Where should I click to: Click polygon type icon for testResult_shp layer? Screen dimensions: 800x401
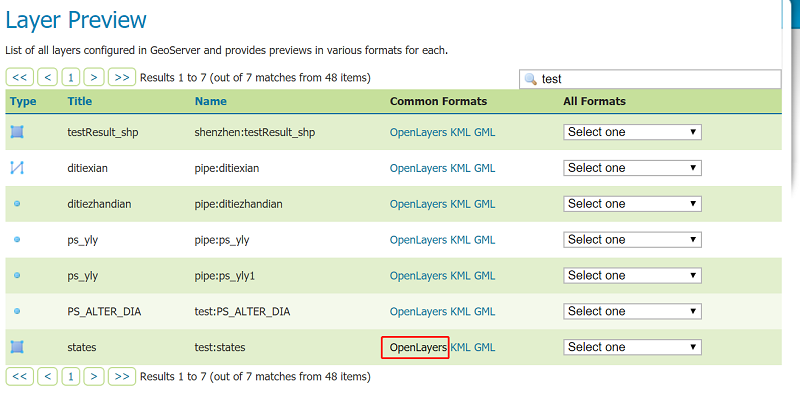17,132
